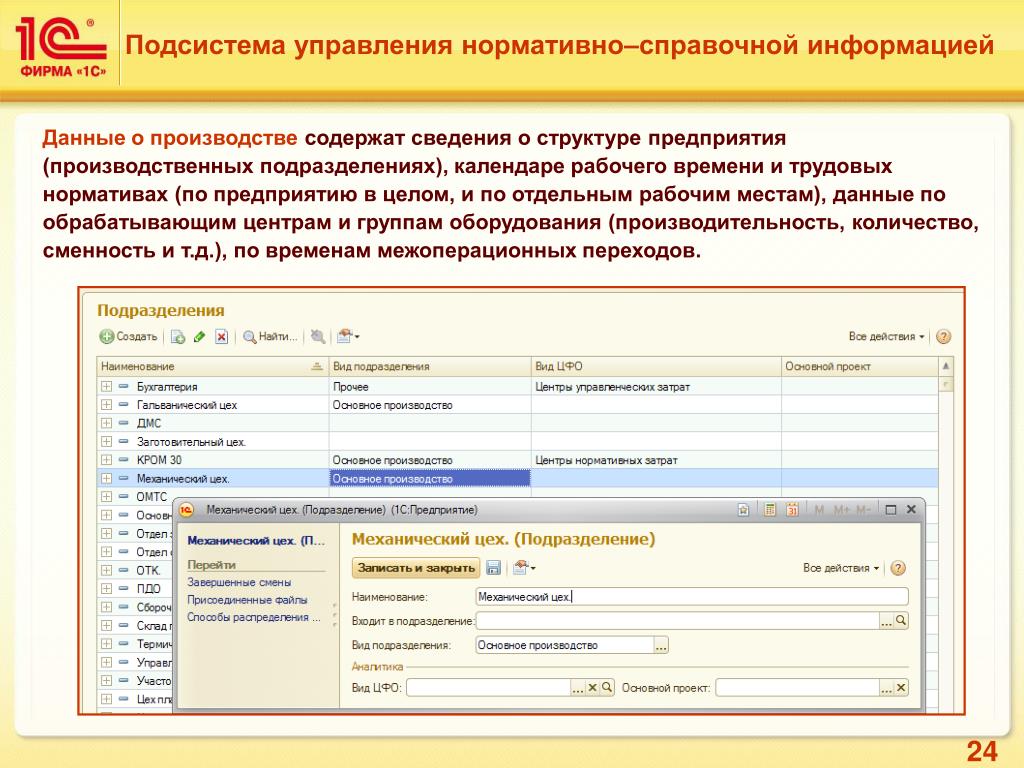1024x768 pixels.
Task: Click the red X delete-mark icon in list toolbar
Action: point(221,337)
